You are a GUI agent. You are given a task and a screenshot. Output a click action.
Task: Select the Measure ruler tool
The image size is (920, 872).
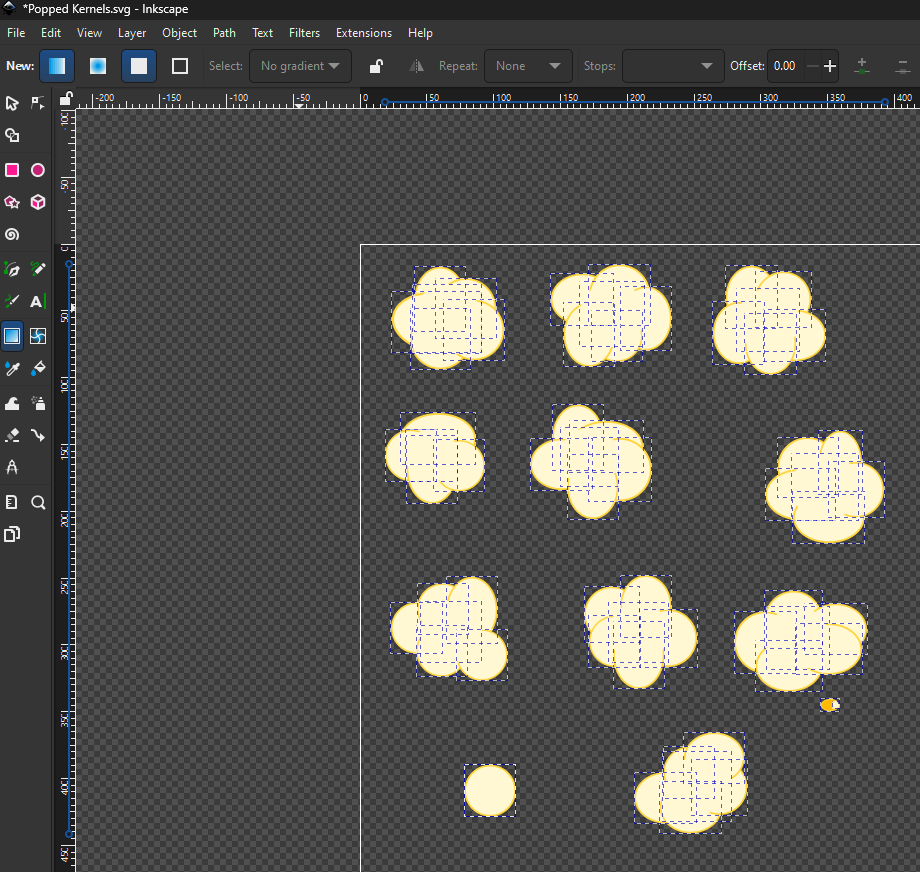tap(12, 502)
